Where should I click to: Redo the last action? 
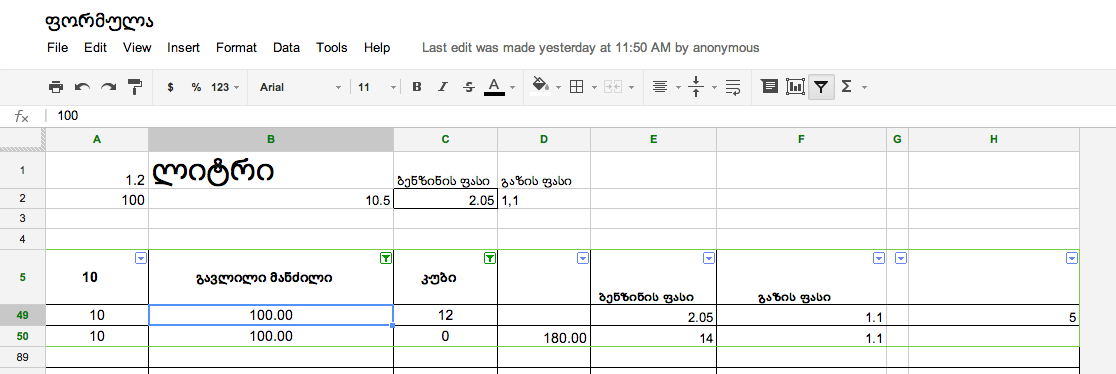tap(108, 87)
